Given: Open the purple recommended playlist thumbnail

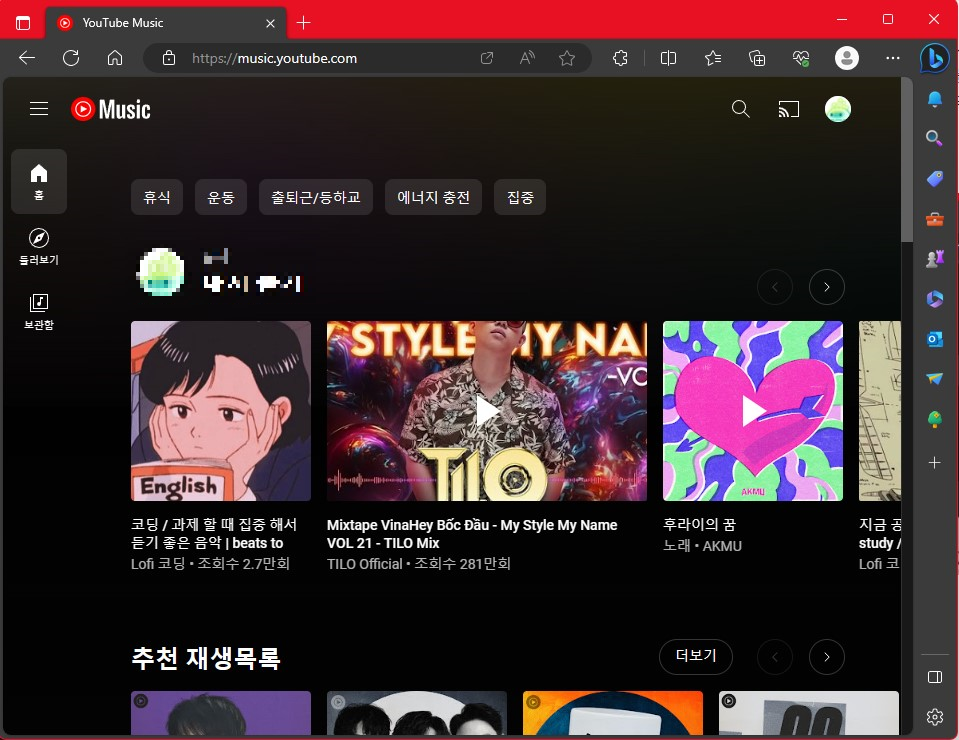Looking at the screenshot, I should point(221,713).
